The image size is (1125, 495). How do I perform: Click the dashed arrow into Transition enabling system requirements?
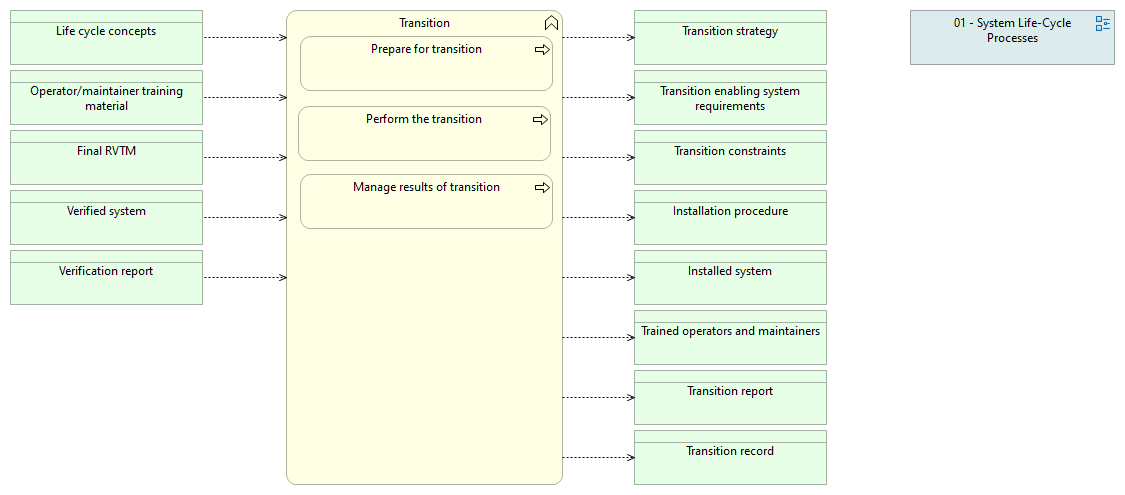pyautogui.click(x=598, y=98)
